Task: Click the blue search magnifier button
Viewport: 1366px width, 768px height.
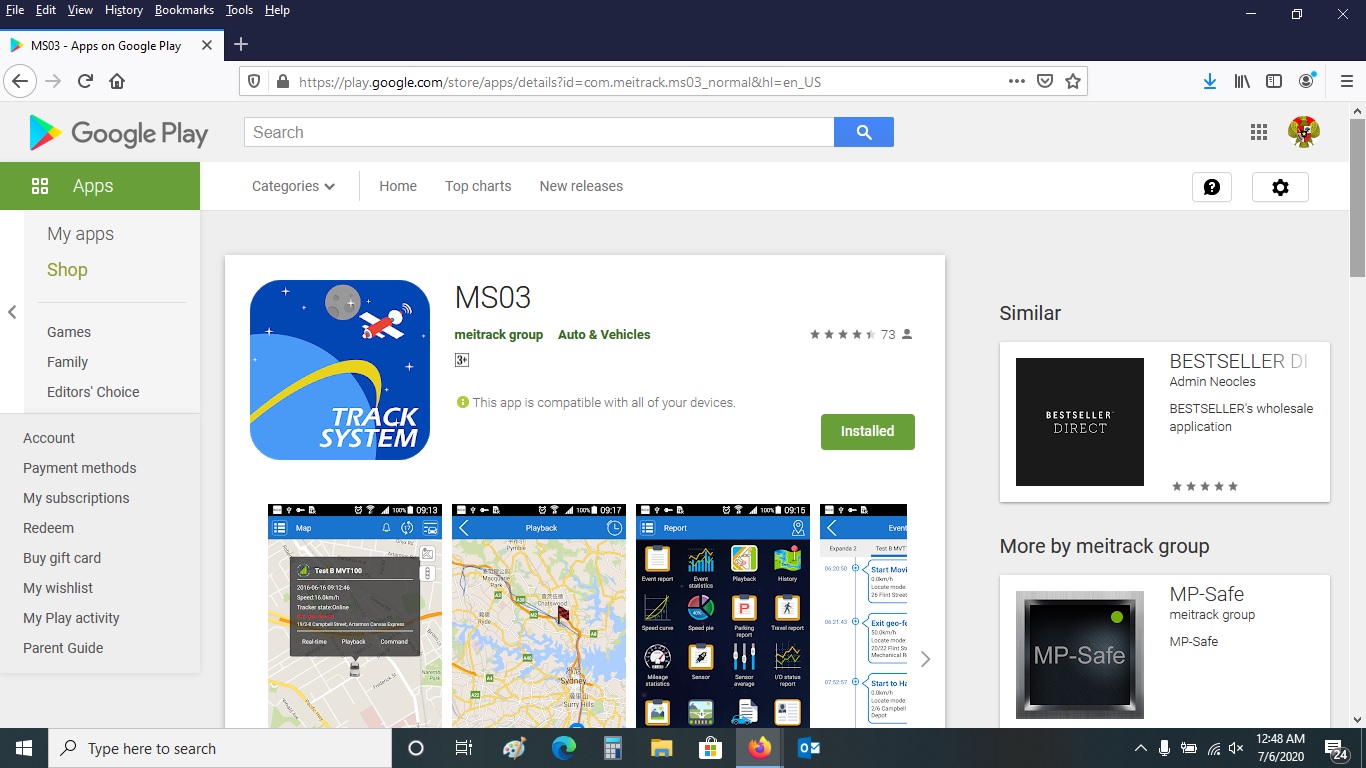Action: [x=864, y=132]
